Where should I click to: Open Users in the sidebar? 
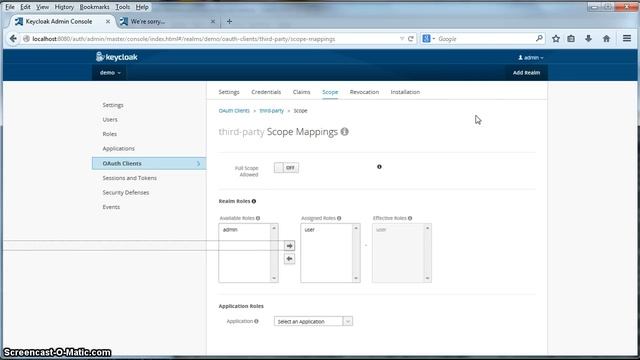[110, 120]
